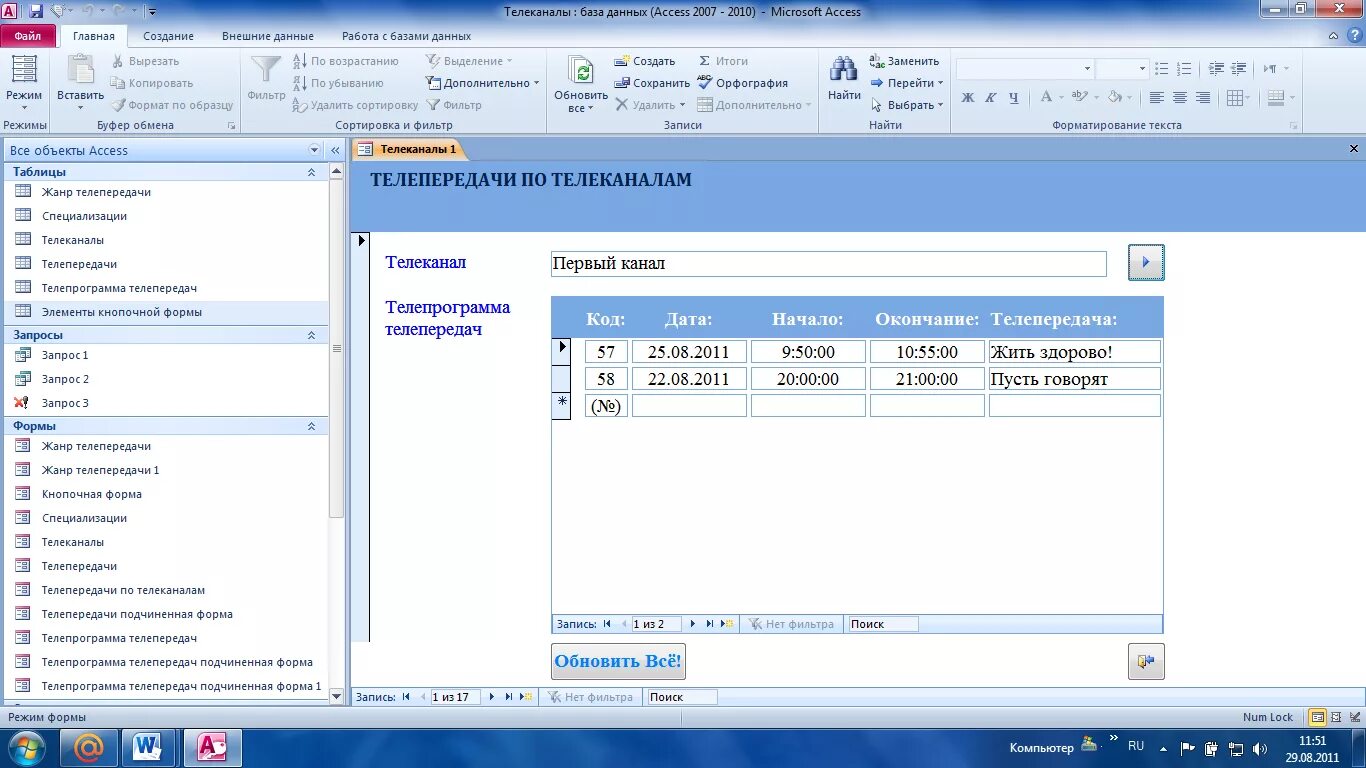Sort По убыванию descending
This screenshot has width=1366, height=768.
click(338, 83)
